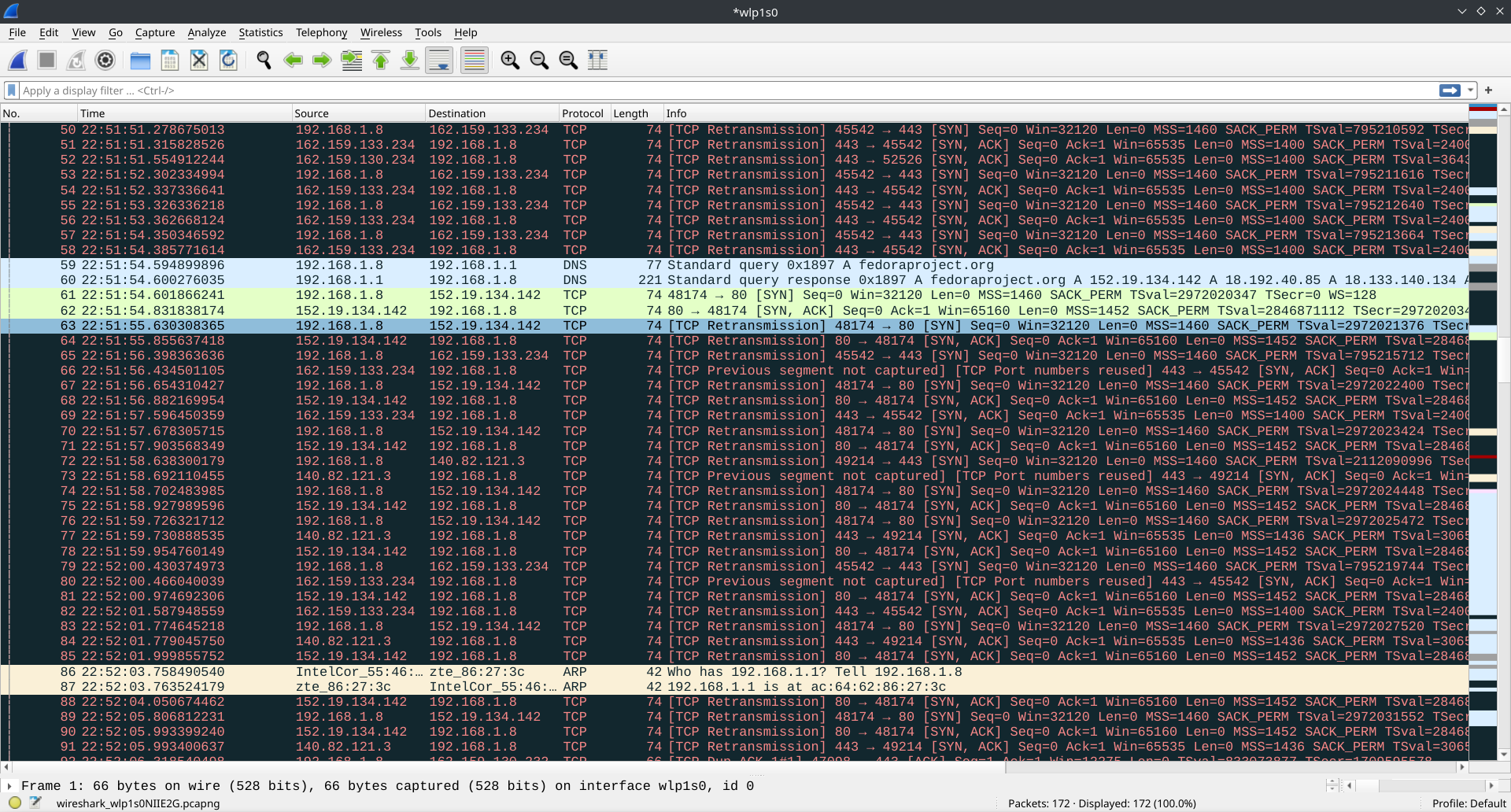The height and width of the screenshot is (812, 1511).
Task: Open Capture options dialog via gear icon
Action: (x=105, y=60)
